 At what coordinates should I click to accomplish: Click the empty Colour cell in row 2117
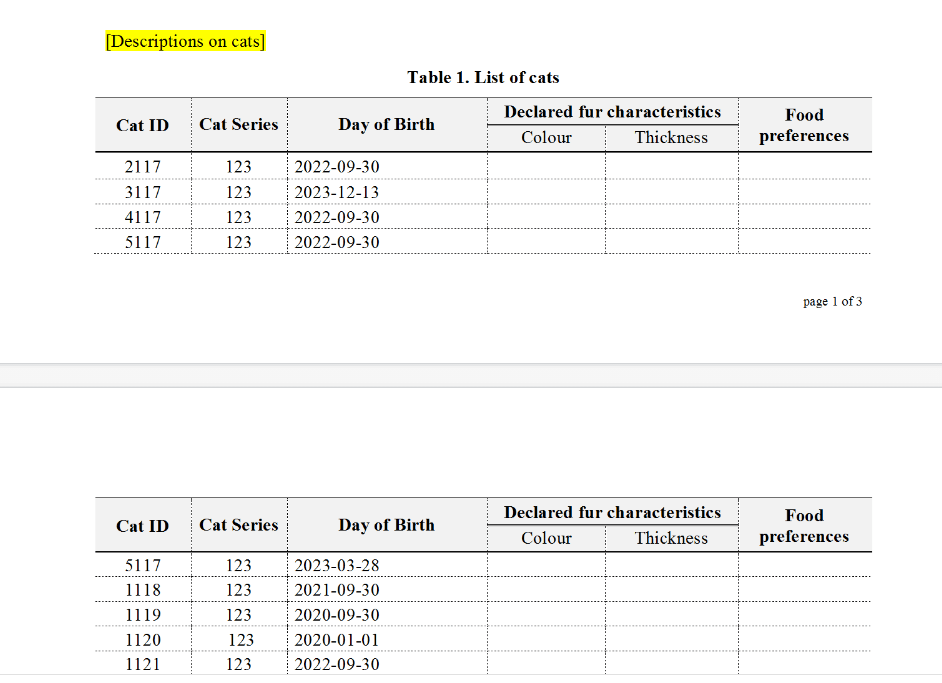click(x=546, y=166)
